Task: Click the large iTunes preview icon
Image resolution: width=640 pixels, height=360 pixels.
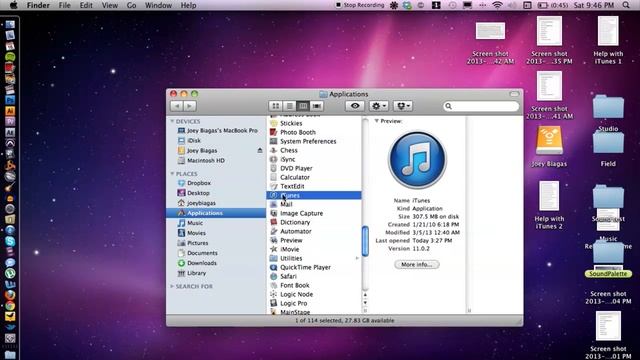Action: [x=417, y=160]
